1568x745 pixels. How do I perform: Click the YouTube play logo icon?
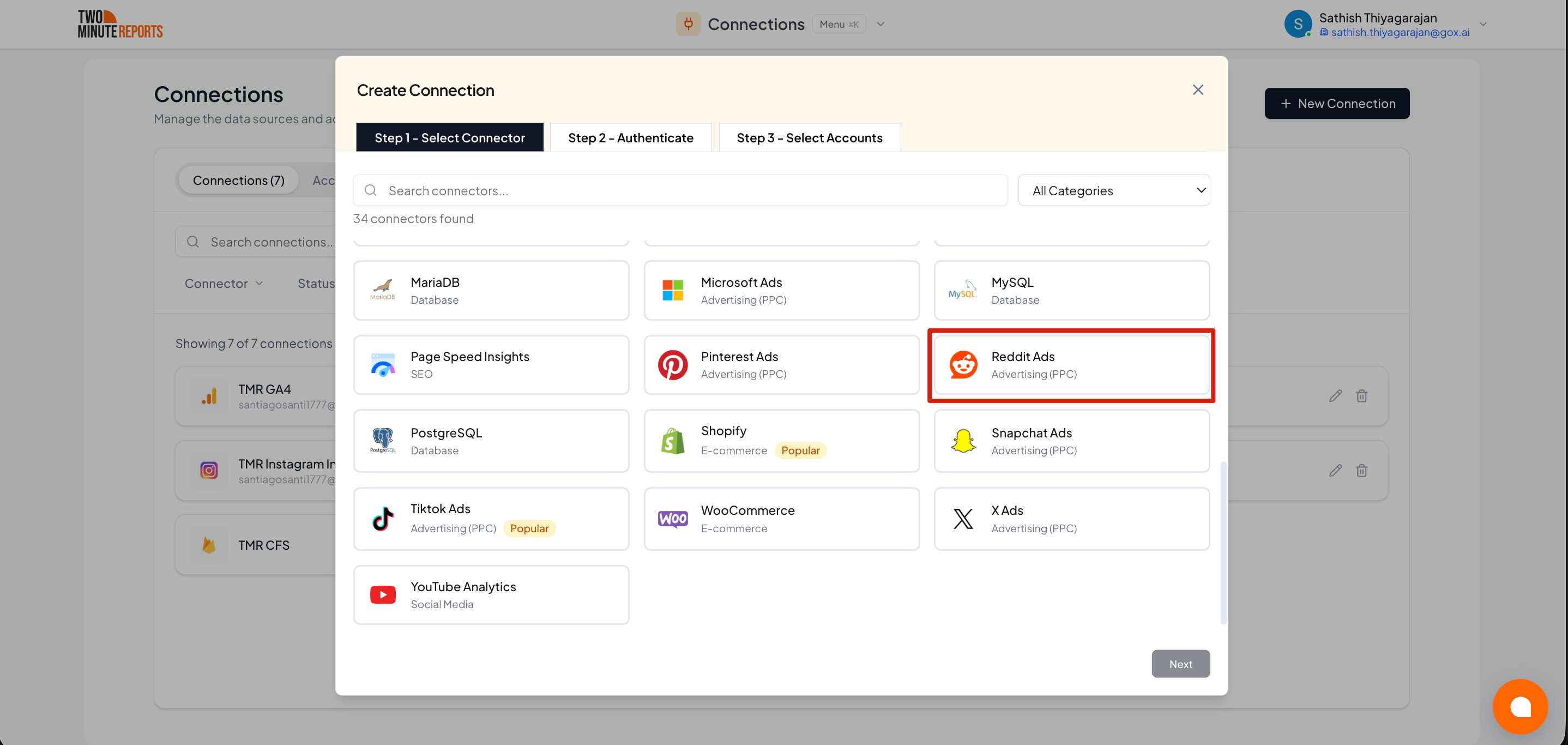[x=383, y=594]
